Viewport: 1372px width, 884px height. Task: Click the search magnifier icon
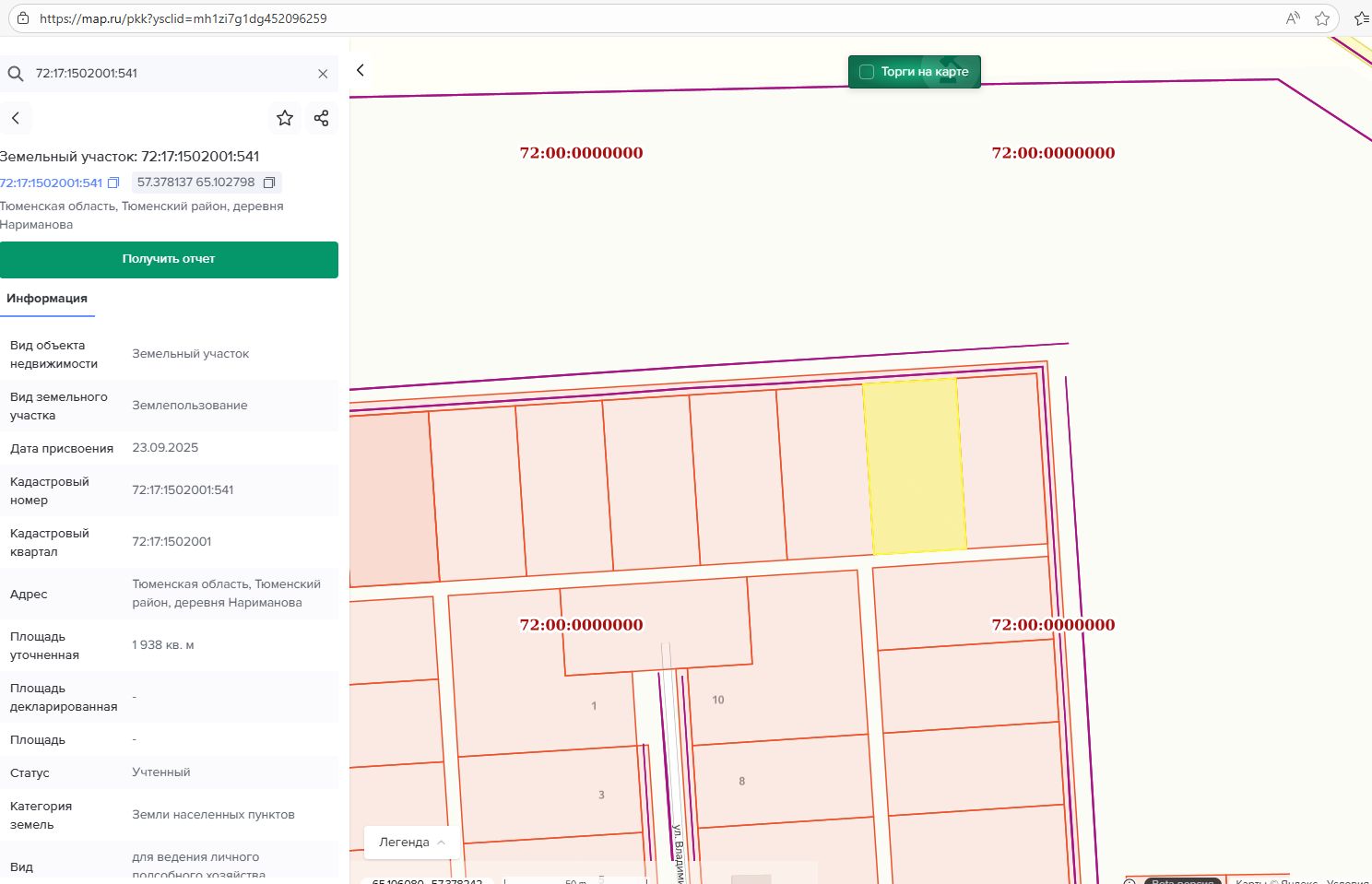(x=16, y=74)
